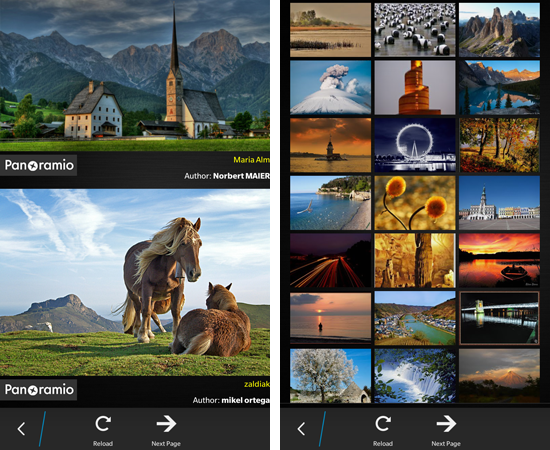Screen dimensions: 550x450
Task: Open the turquoise mountain lake thumbnail
Action: click(499, 87)
